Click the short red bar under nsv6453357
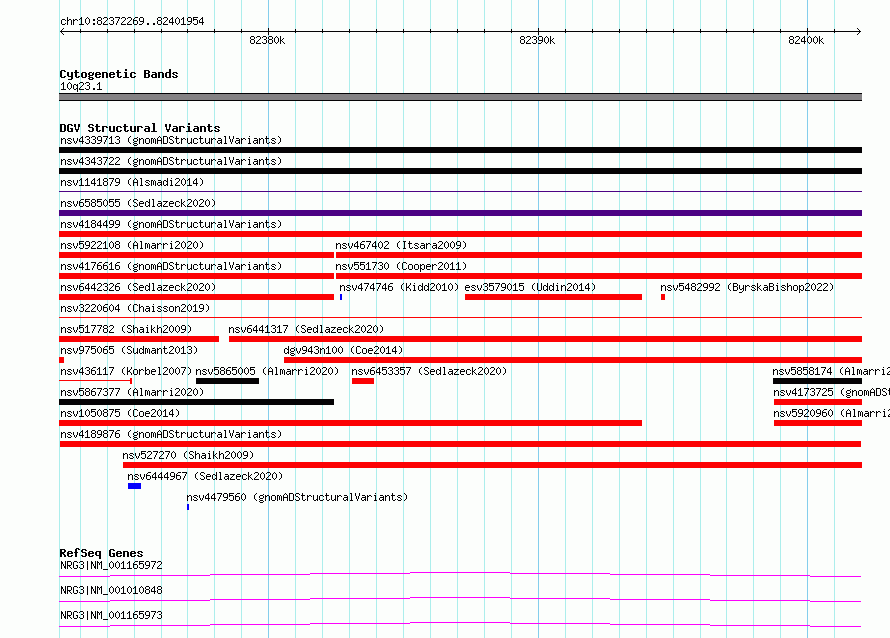The height and width of the screenshot is (638, 890). tap(363, 381)
